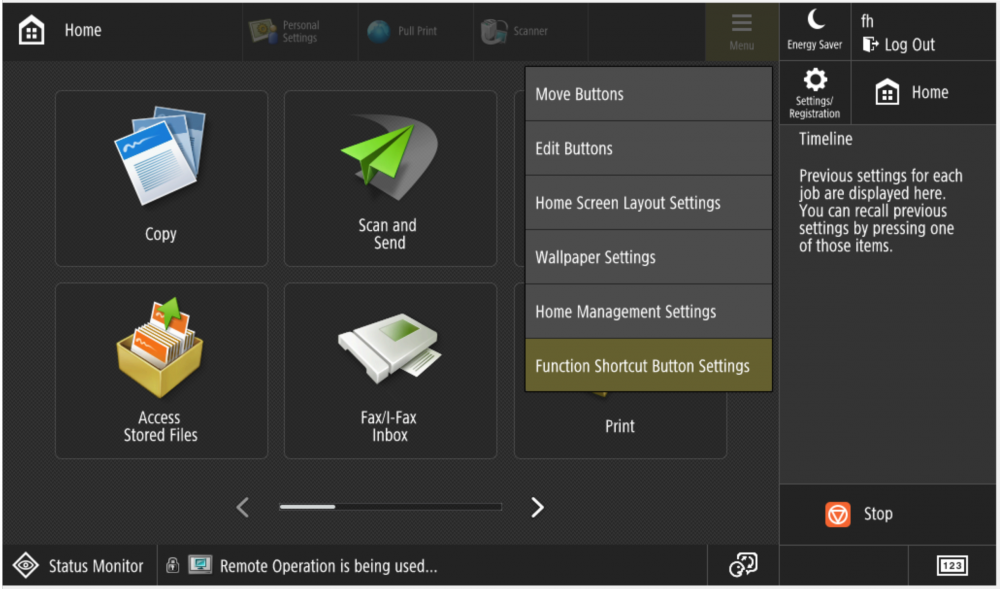Choose Wallpaper Settings menu entry
The image size is (1000, 589).
click(648, 257)
